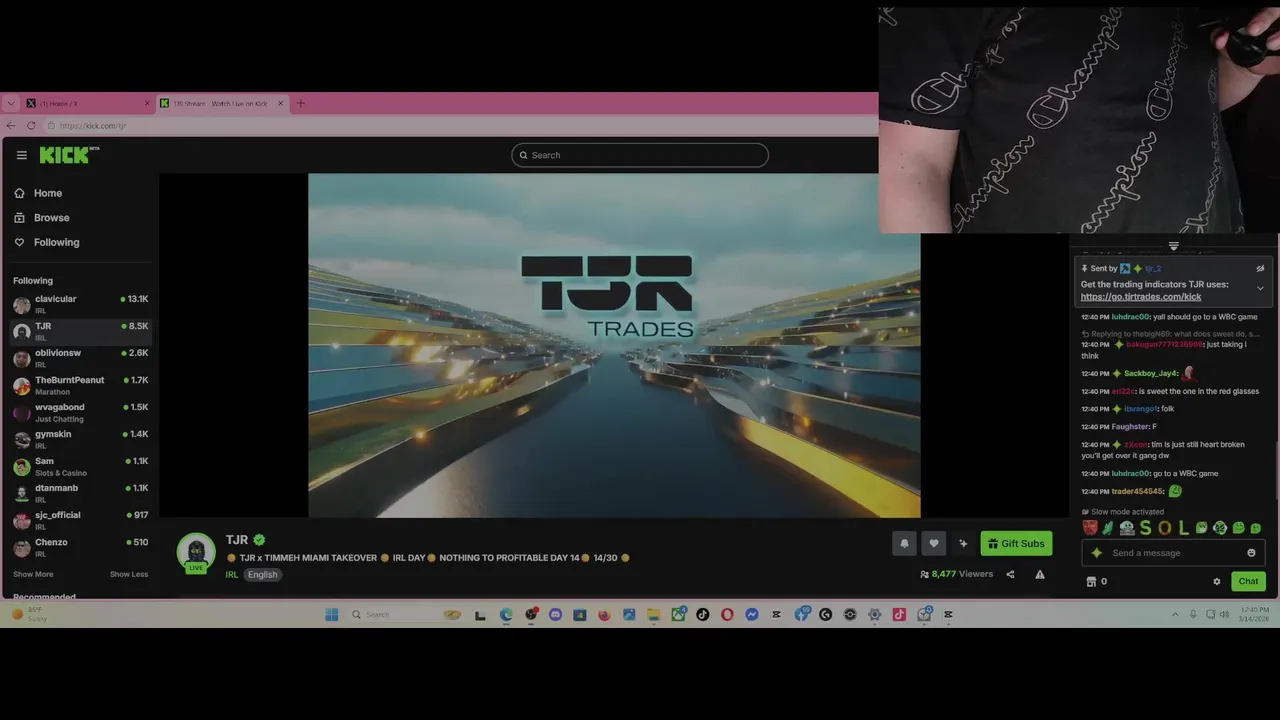Click the IRL category link under title
Image resolution: width=1280 pixels, height=720 pixels.
click(x=232, y=574)
